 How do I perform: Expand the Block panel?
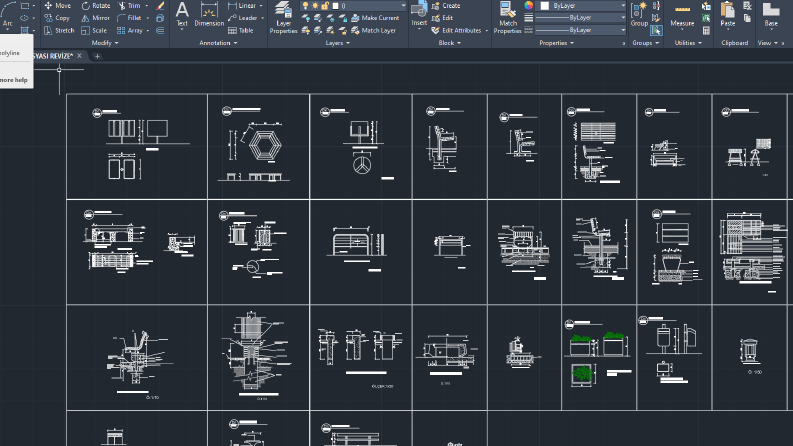[450, 43]
